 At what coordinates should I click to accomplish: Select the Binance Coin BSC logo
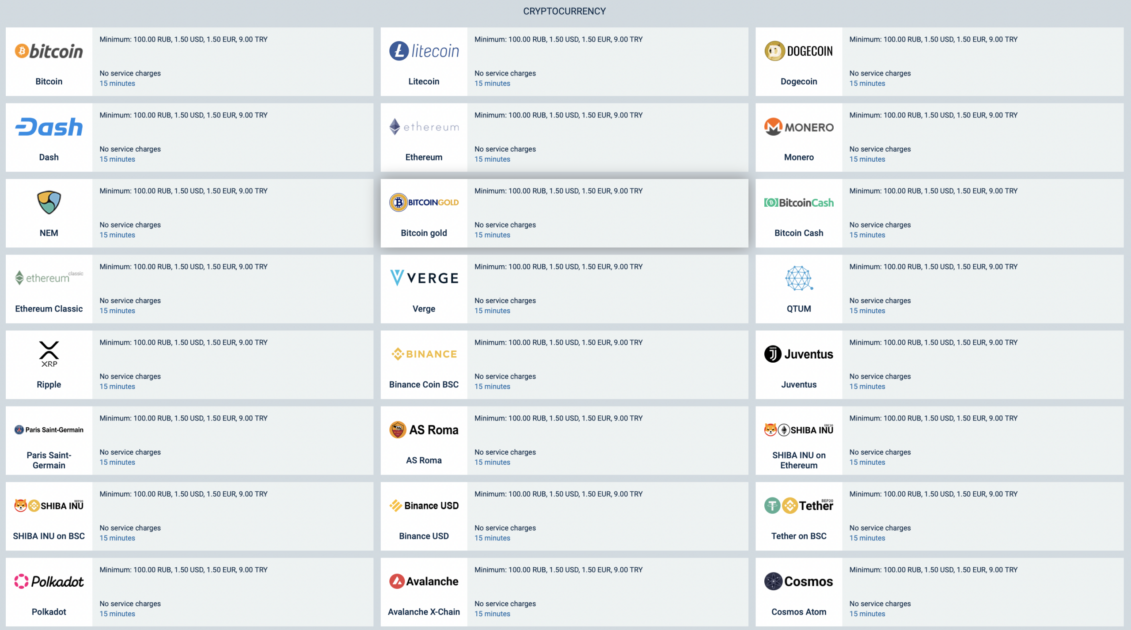pyautogui.click(x=424, y=354)
